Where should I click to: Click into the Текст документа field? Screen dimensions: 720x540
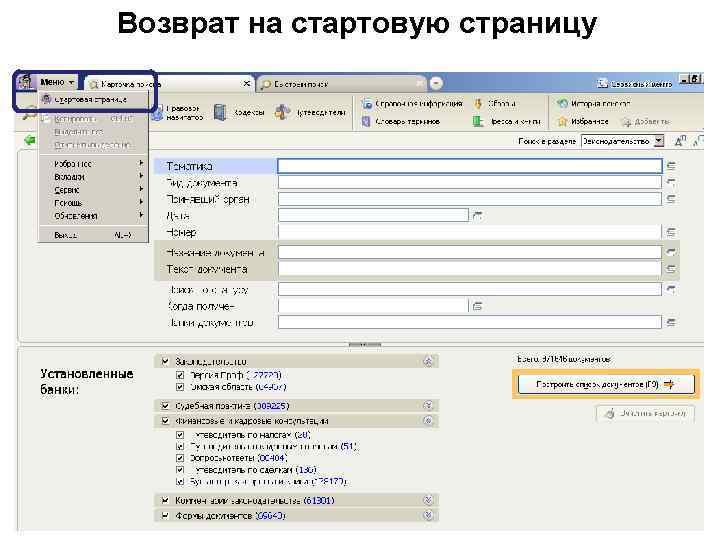pyautogui.click(x=470, y=269)
